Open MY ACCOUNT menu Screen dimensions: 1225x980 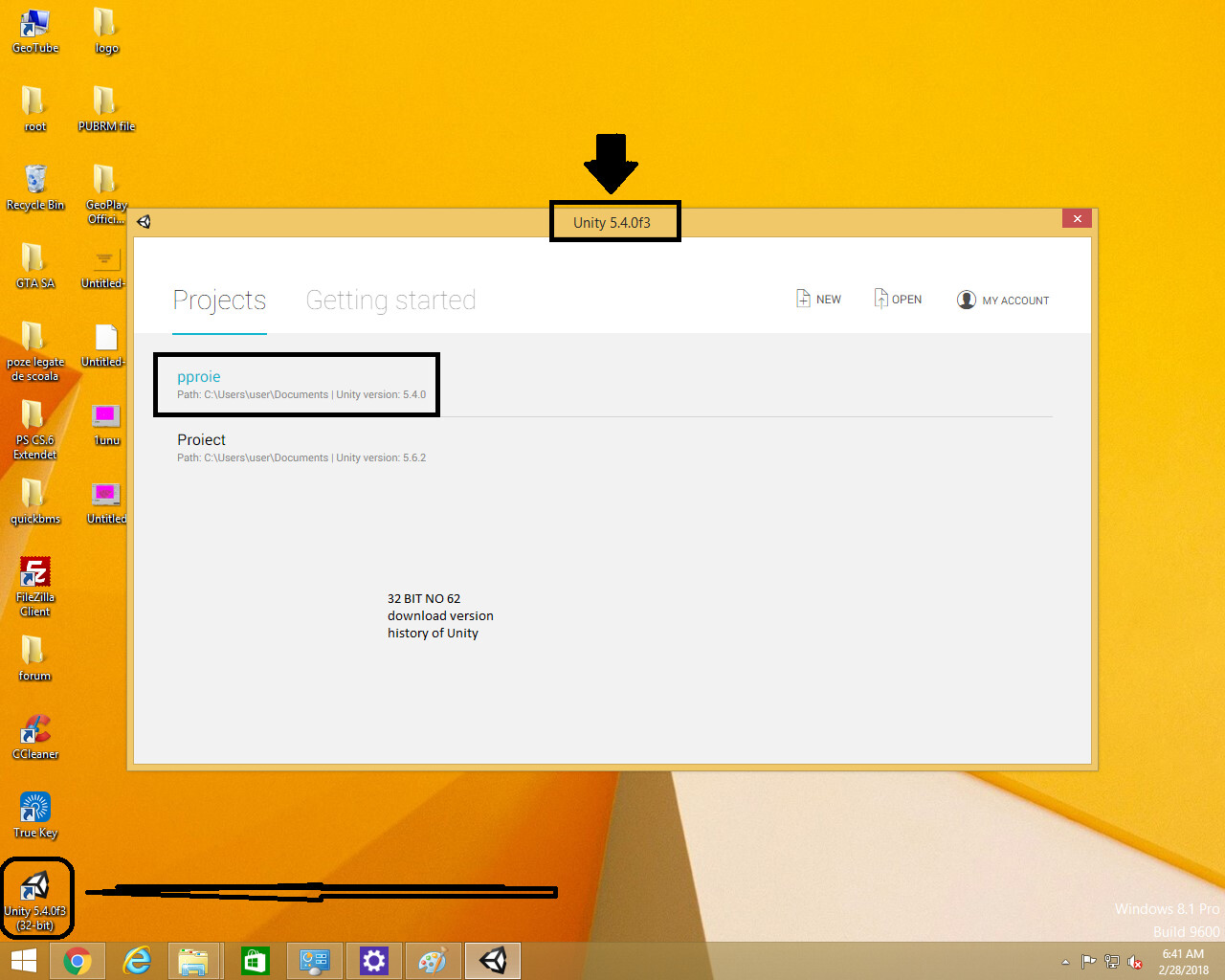point(1003,300)
